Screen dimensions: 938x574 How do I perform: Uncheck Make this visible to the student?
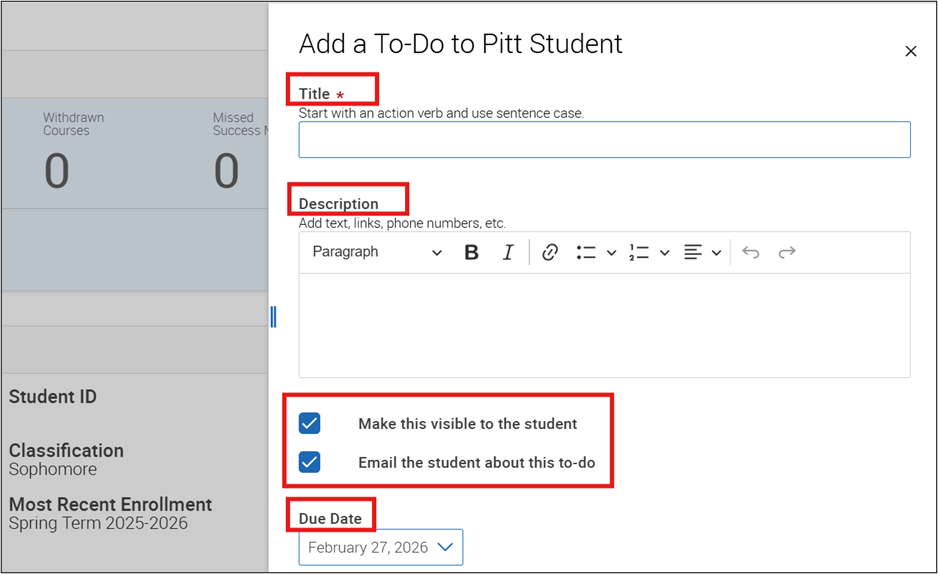pos(309,423)
